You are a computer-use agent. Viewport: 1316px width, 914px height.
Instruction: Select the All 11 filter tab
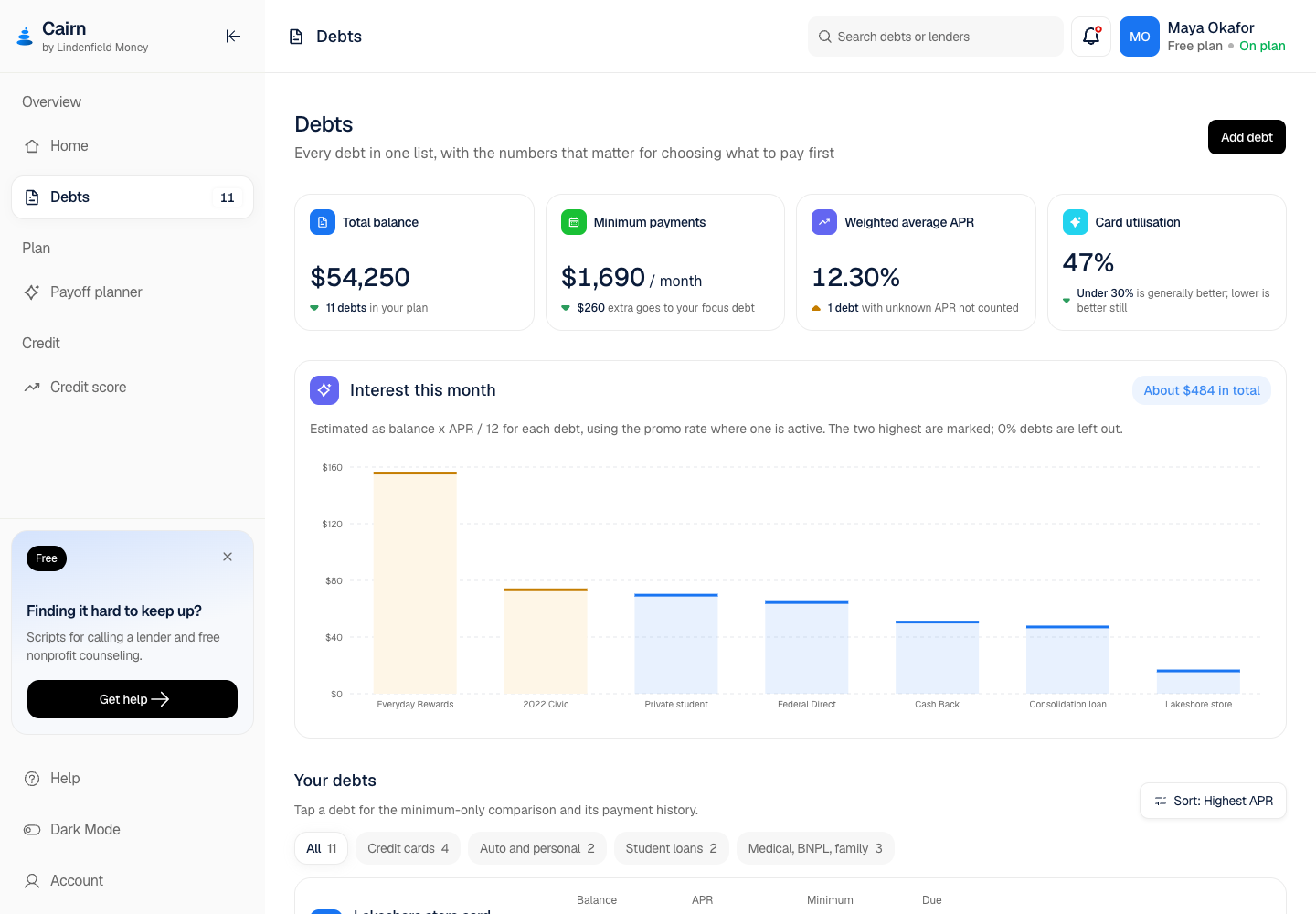322,848
